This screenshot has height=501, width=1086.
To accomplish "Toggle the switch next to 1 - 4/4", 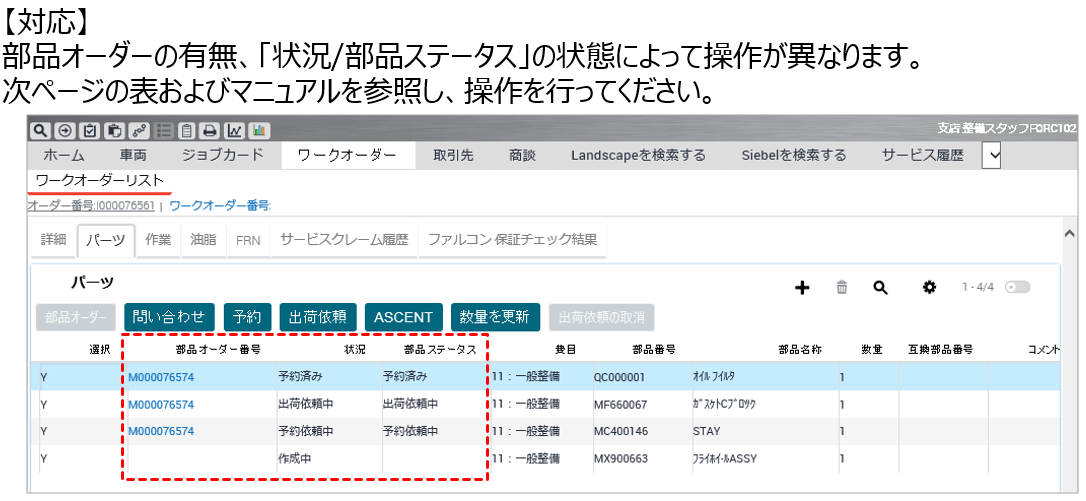I will tap(1018, 288).
